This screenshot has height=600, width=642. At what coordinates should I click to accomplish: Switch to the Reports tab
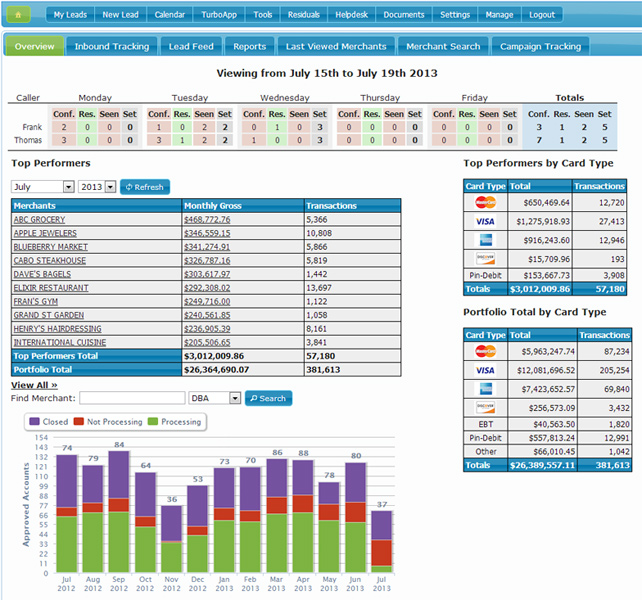(x=250, y=46)
